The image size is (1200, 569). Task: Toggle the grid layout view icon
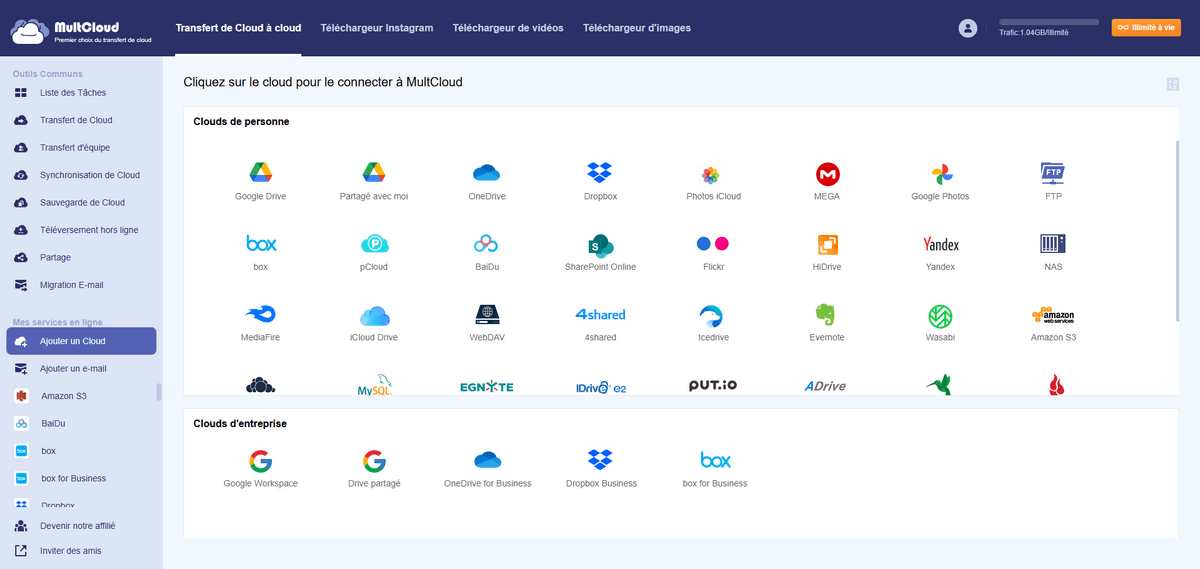tap(1172, 85)
